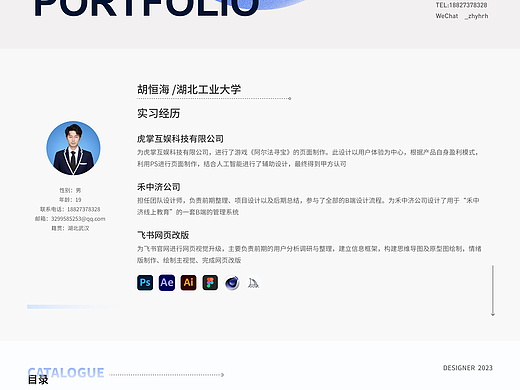The width and height of the screenshot is (520, 390).
Task: Select the 禾中济公司 company title
Action: 159,187
